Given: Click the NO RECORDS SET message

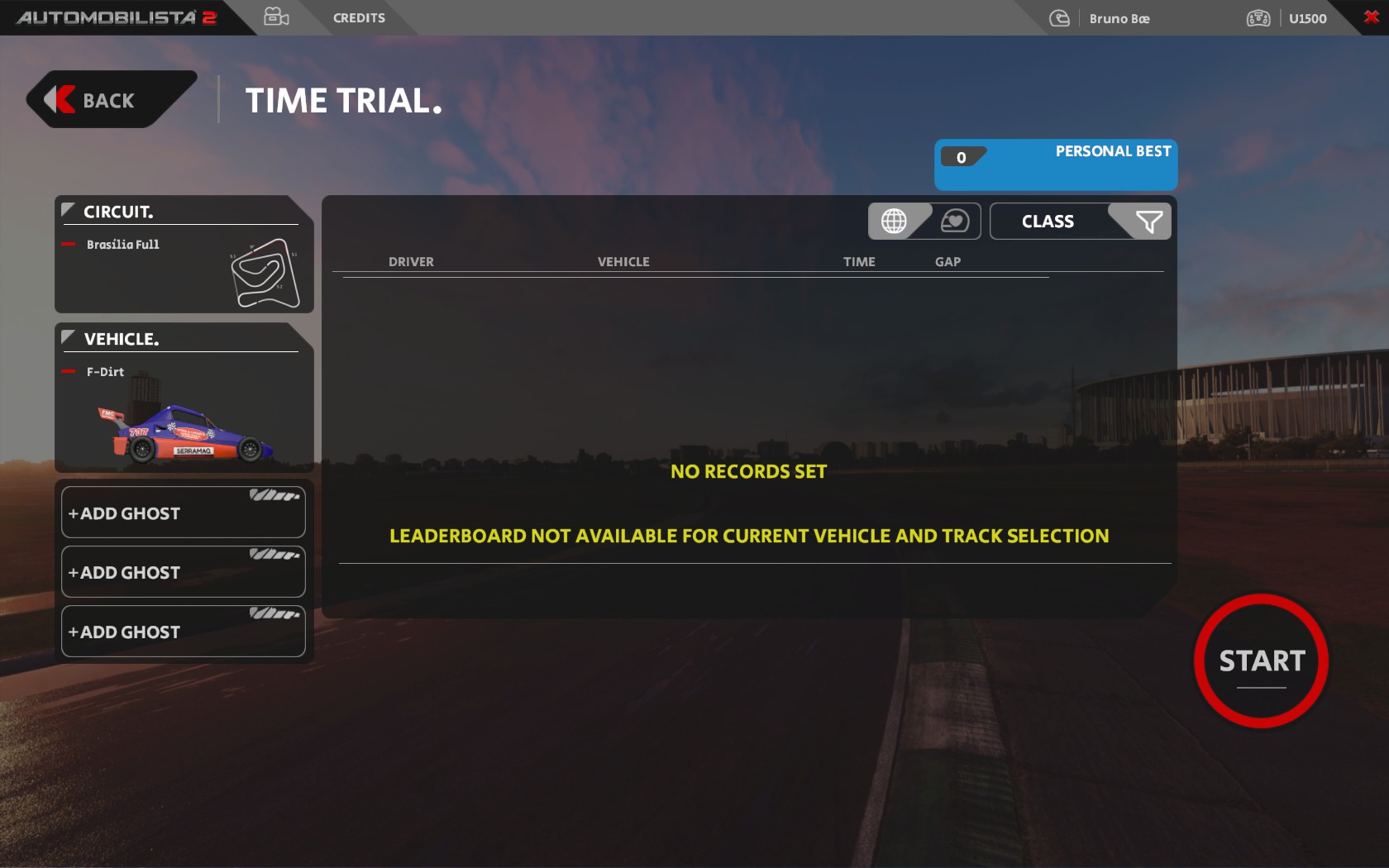Looking at the screenshot, I should (x=748, y=471).
